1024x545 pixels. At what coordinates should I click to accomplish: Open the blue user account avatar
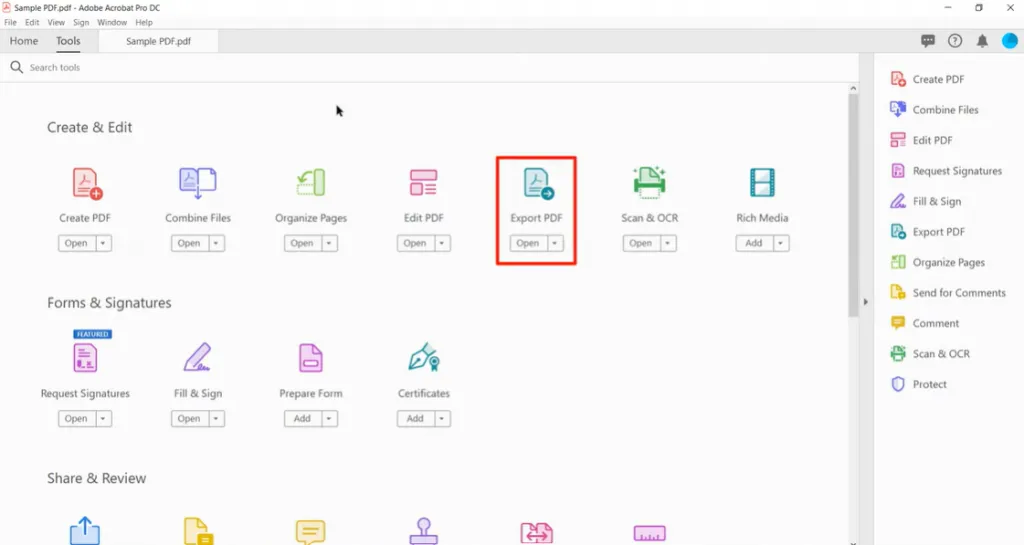pos(1010,40)
